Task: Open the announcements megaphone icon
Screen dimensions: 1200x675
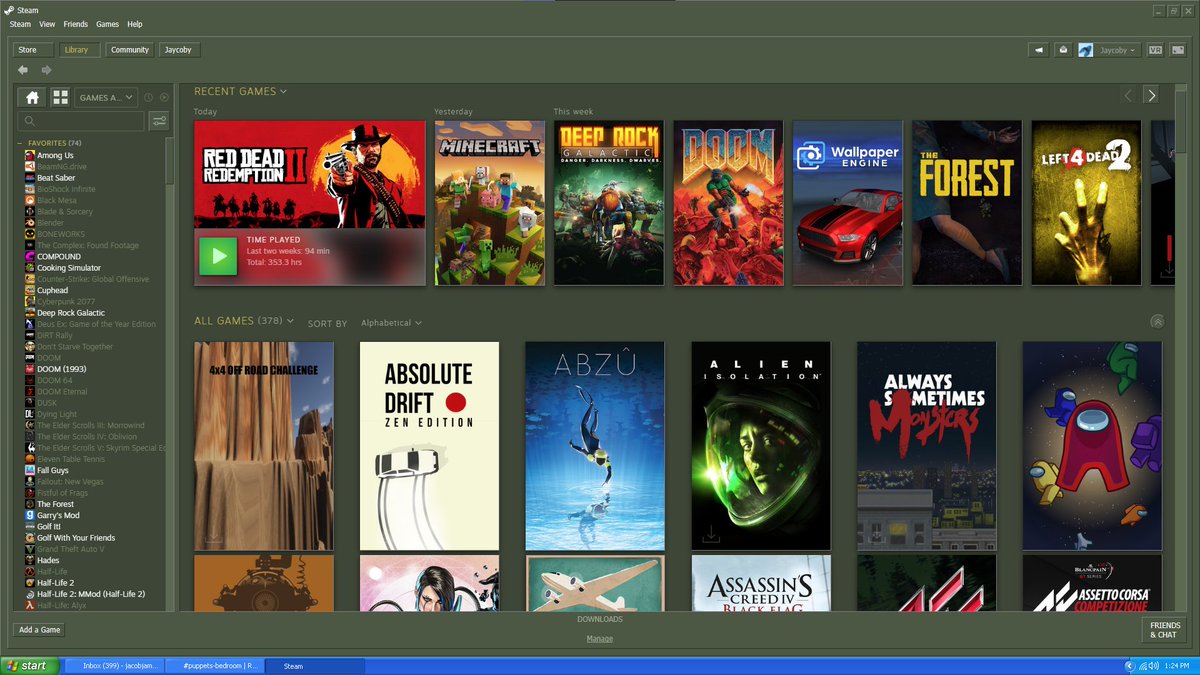Action: click(x=1039, y=49)
